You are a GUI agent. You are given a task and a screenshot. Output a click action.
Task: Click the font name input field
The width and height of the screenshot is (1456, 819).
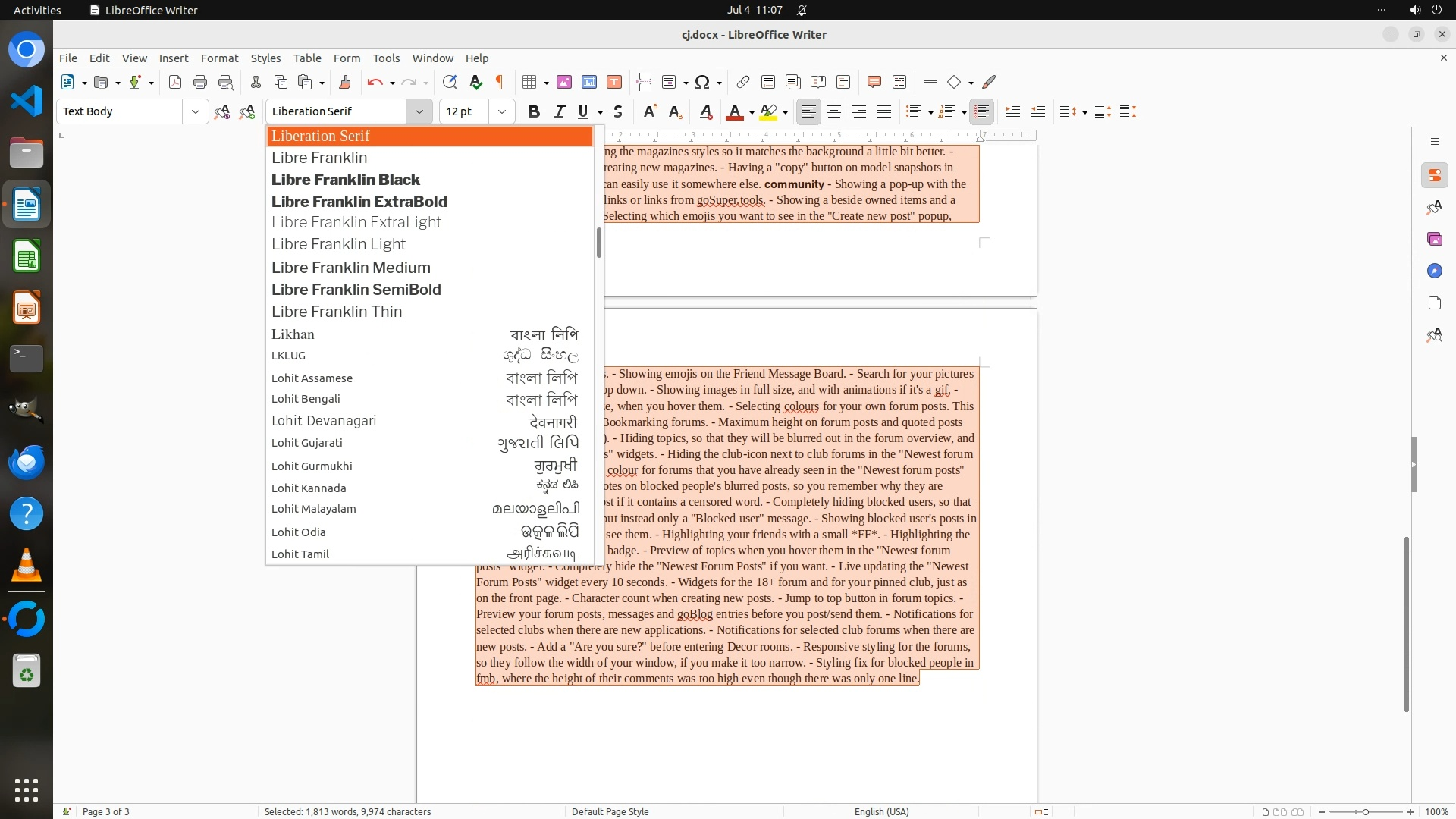tap(337, 111)
